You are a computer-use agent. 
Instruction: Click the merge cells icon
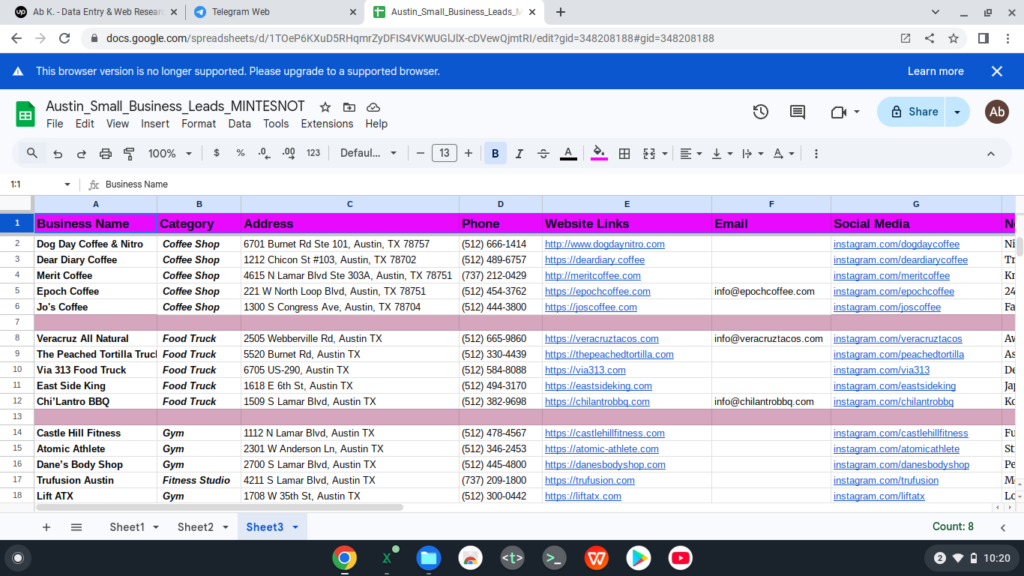pos(648,153)
